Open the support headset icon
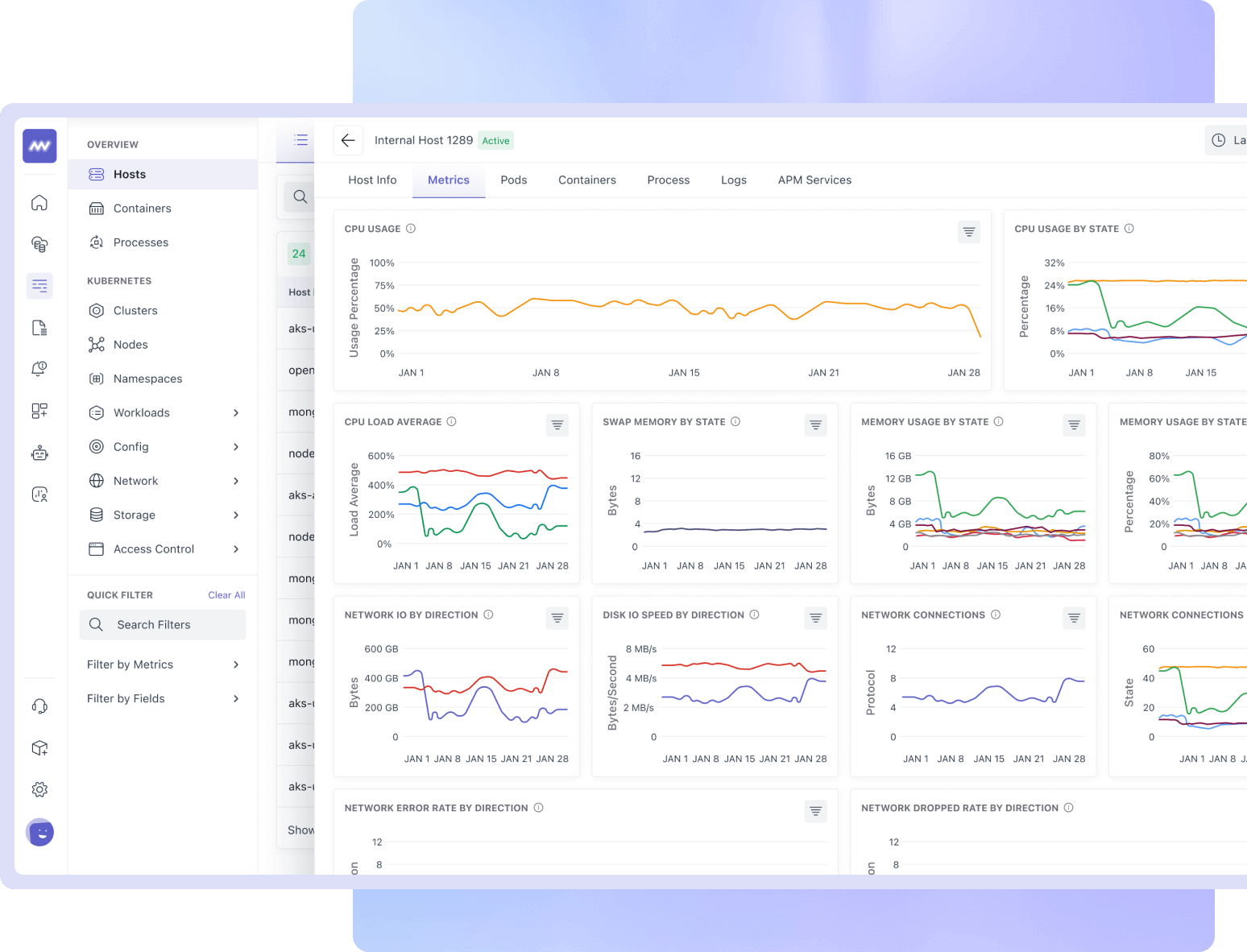Viewport: 1247px width, 952px height. (39, 706)
